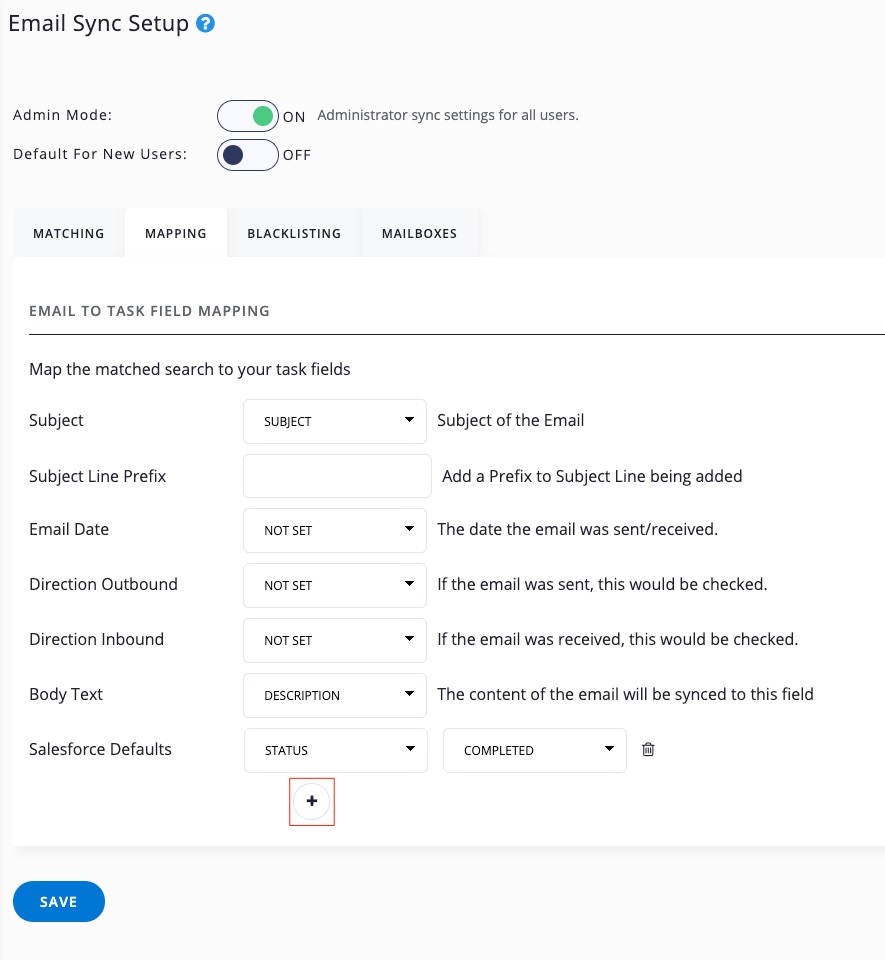
Task: Delete the Salesforce Defaults row with trash icon
Action: (648, 750)
